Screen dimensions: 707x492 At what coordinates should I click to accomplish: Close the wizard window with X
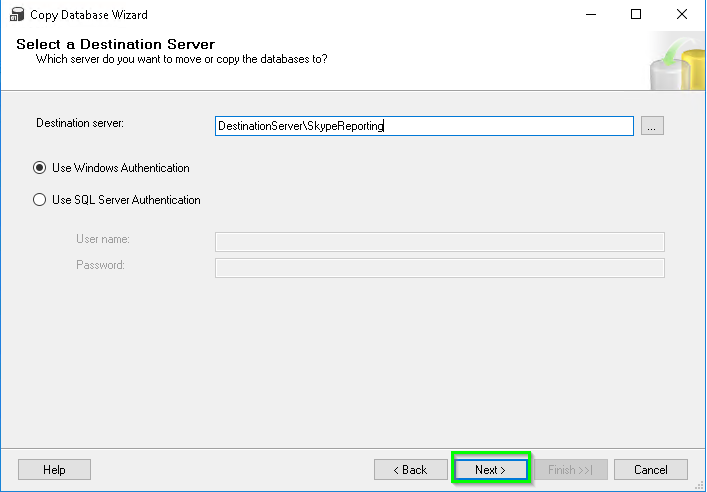click(x=682, y=14)
